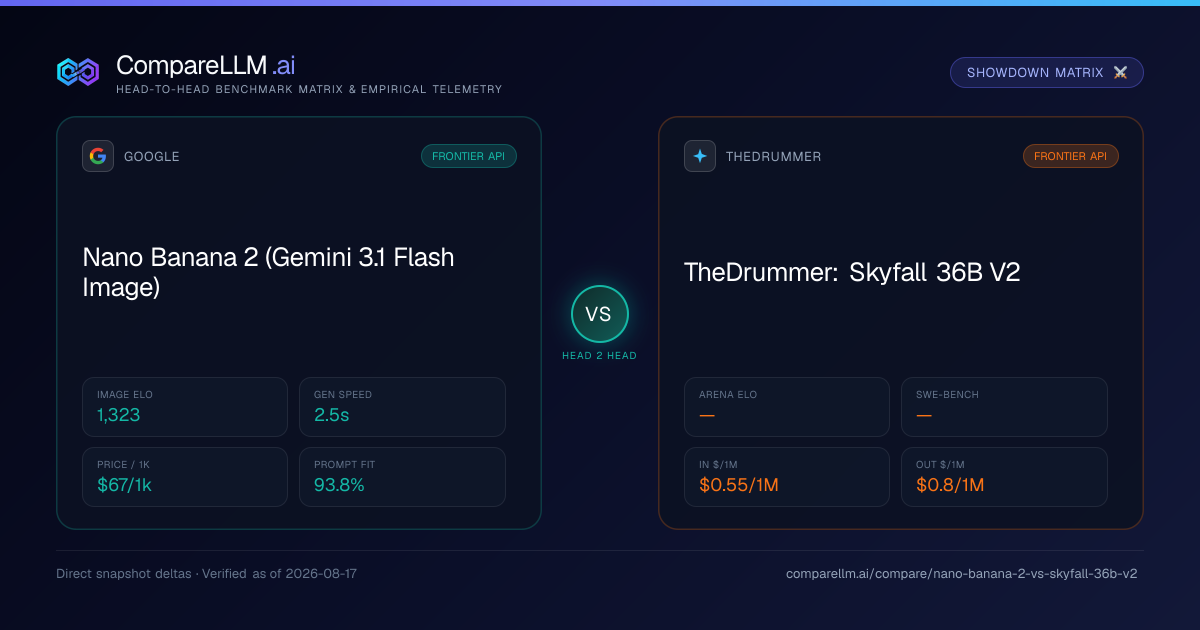Select the Nano Banana 2 model title
1200x630 pixels.
pyautogui.click(x=268, y=272)
